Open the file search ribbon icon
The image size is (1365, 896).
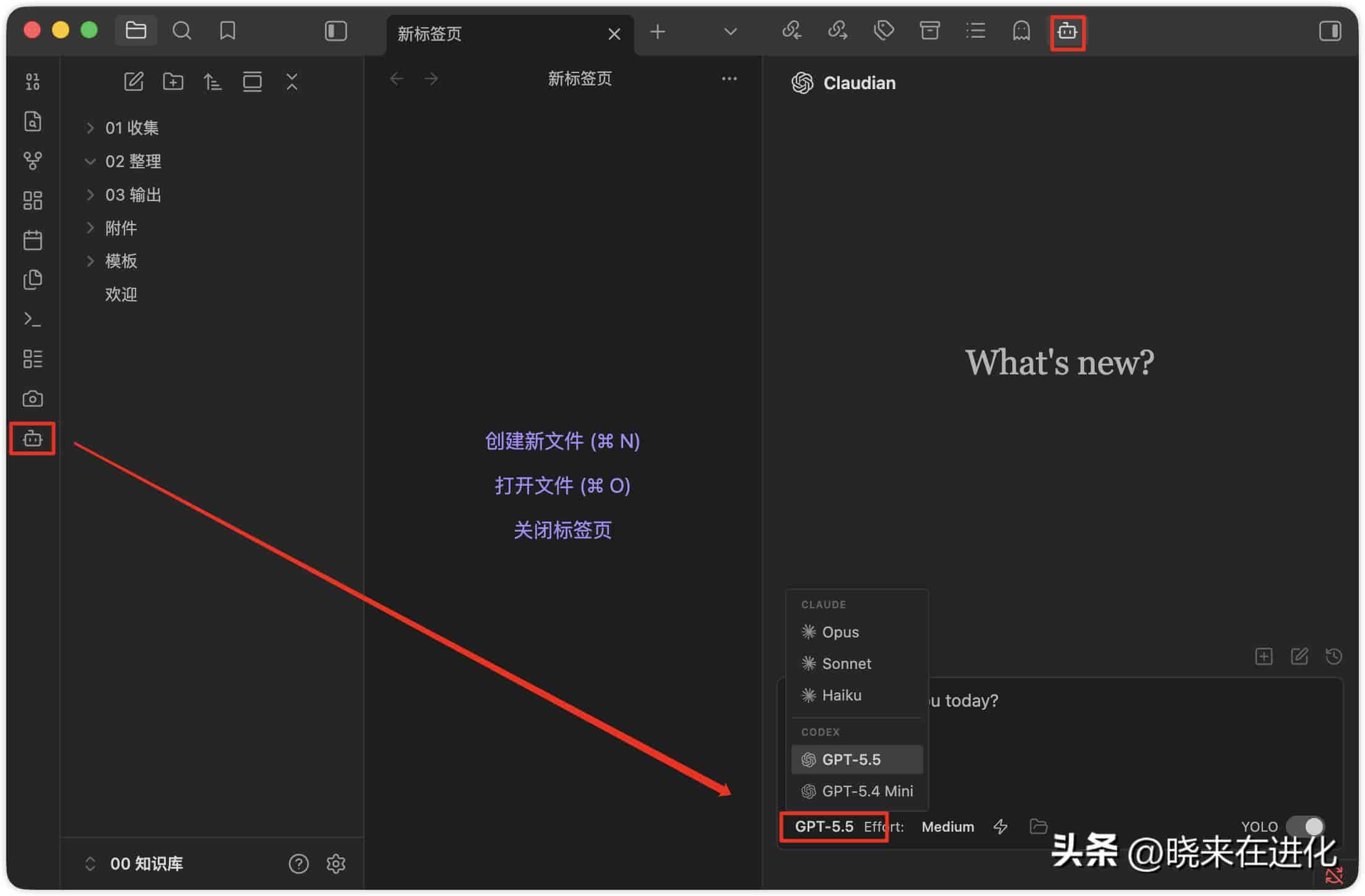point(33,121)
